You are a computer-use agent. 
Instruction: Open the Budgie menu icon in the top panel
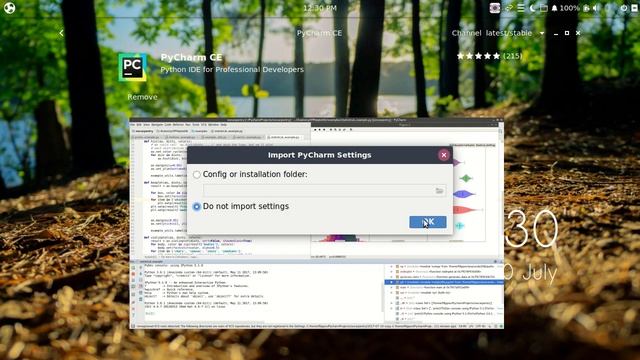pyautogui.click(x=9, y=8)
